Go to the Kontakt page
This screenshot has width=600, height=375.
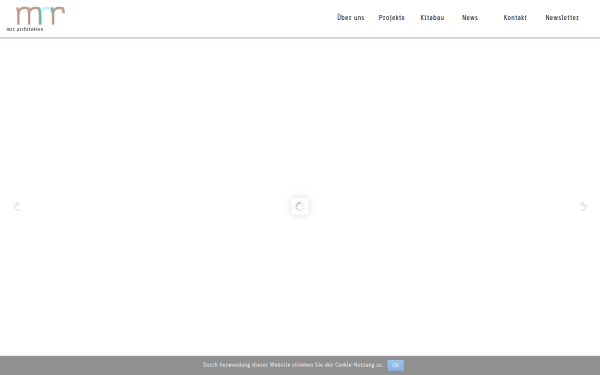pyautogui.click(x=515, y=18)
